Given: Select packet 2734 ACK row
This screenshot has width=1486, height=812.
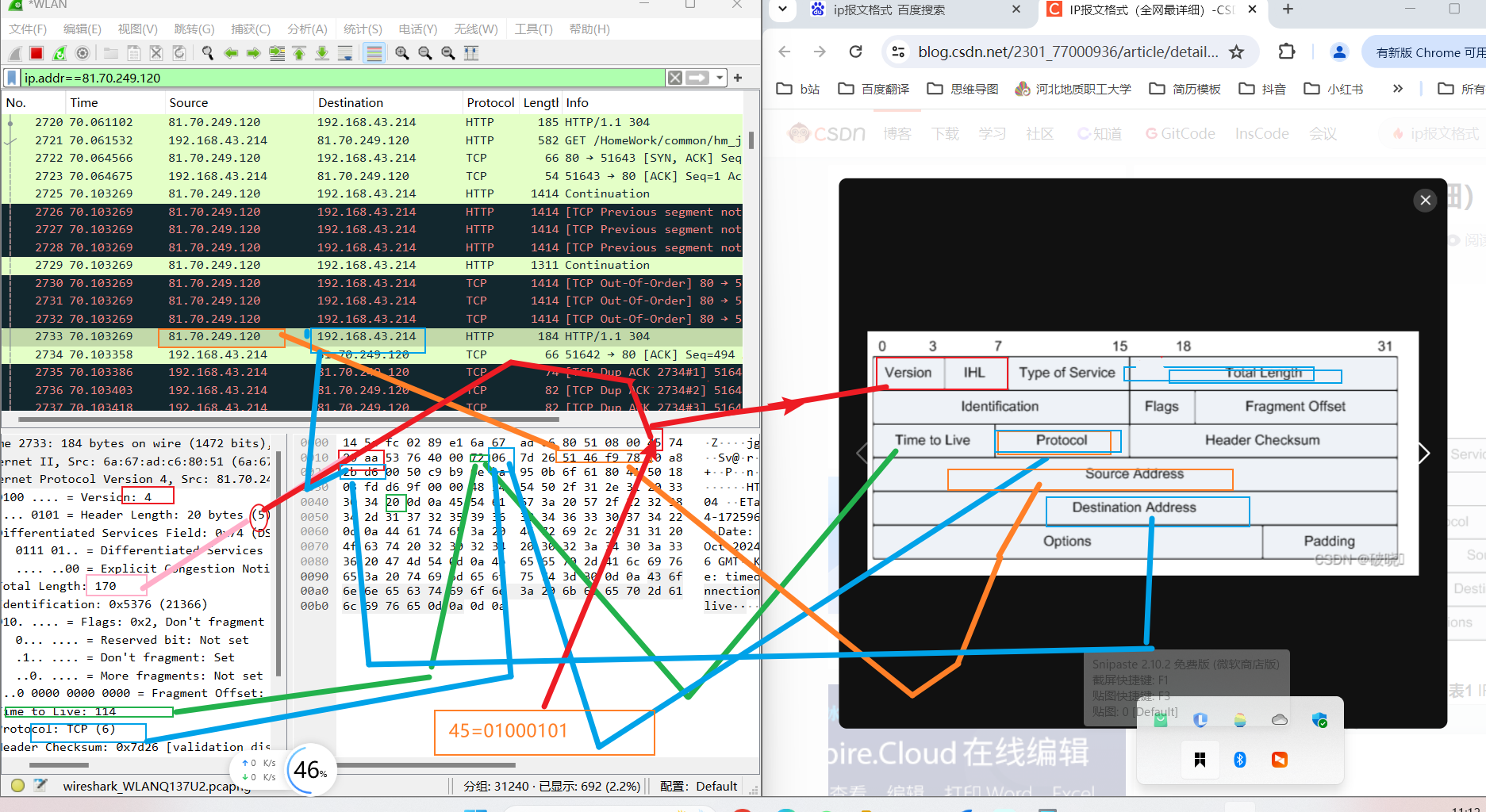Looking at the screenshot, I should point(372,354).
